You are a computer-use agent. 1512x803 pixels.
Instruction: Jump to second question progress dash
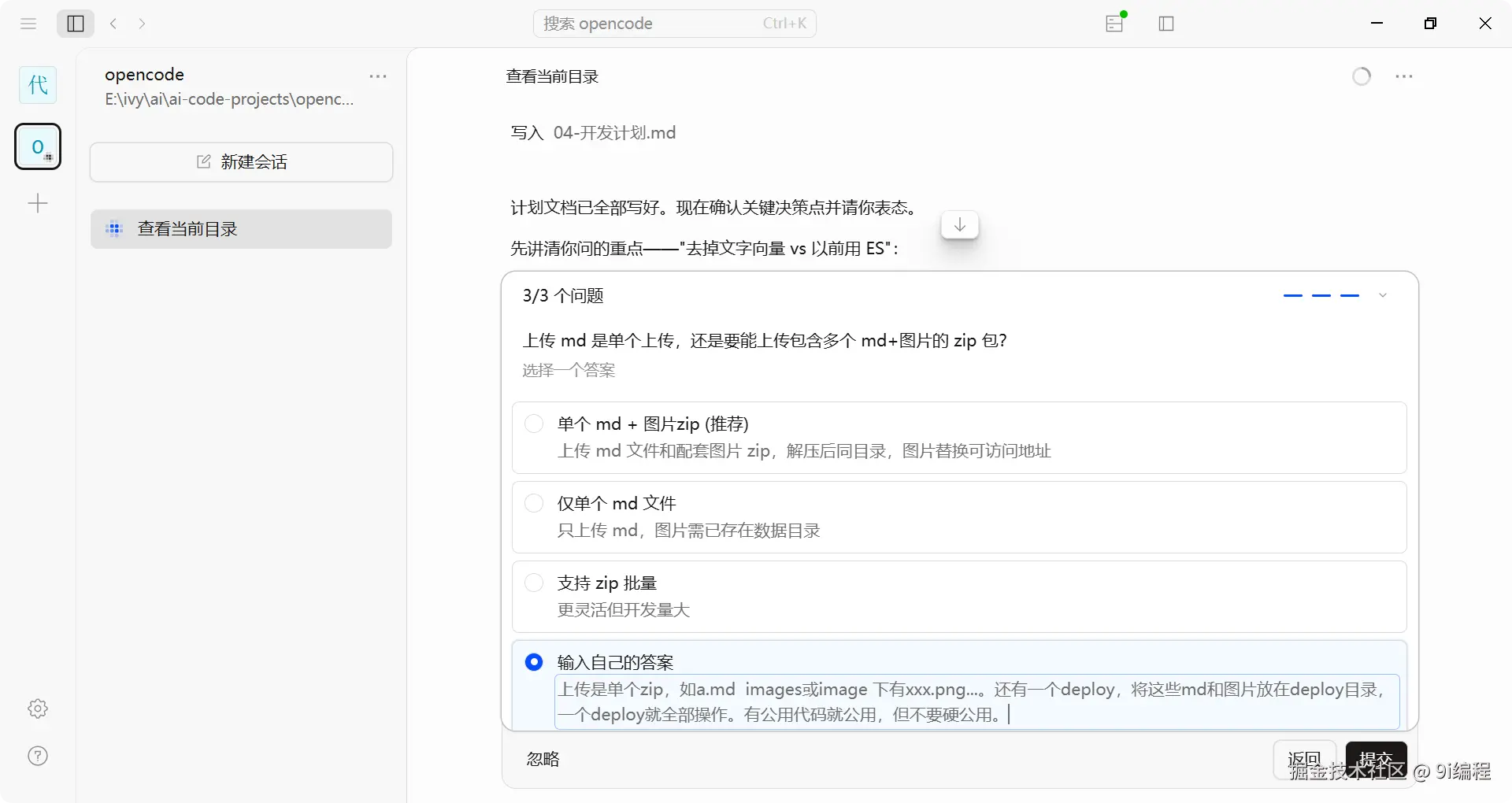click(1321, 295)
